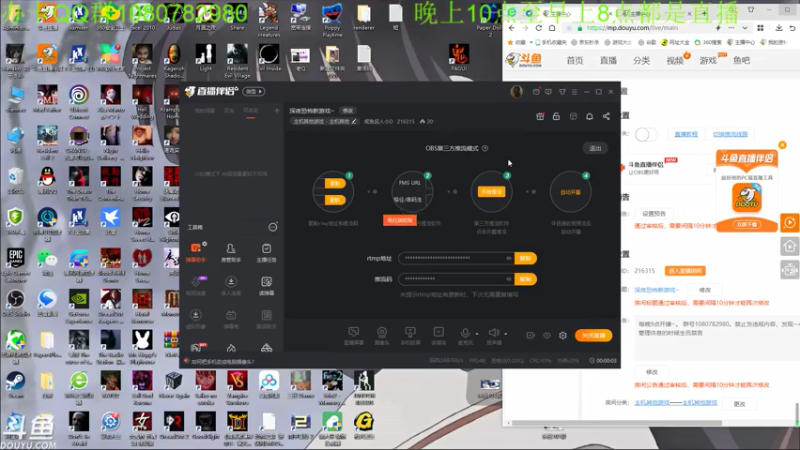Open the gift box icon with red dot
Image resolution: width=800 pixels, height=450 pixels.
pyautogui.click(x=540, y=116)
